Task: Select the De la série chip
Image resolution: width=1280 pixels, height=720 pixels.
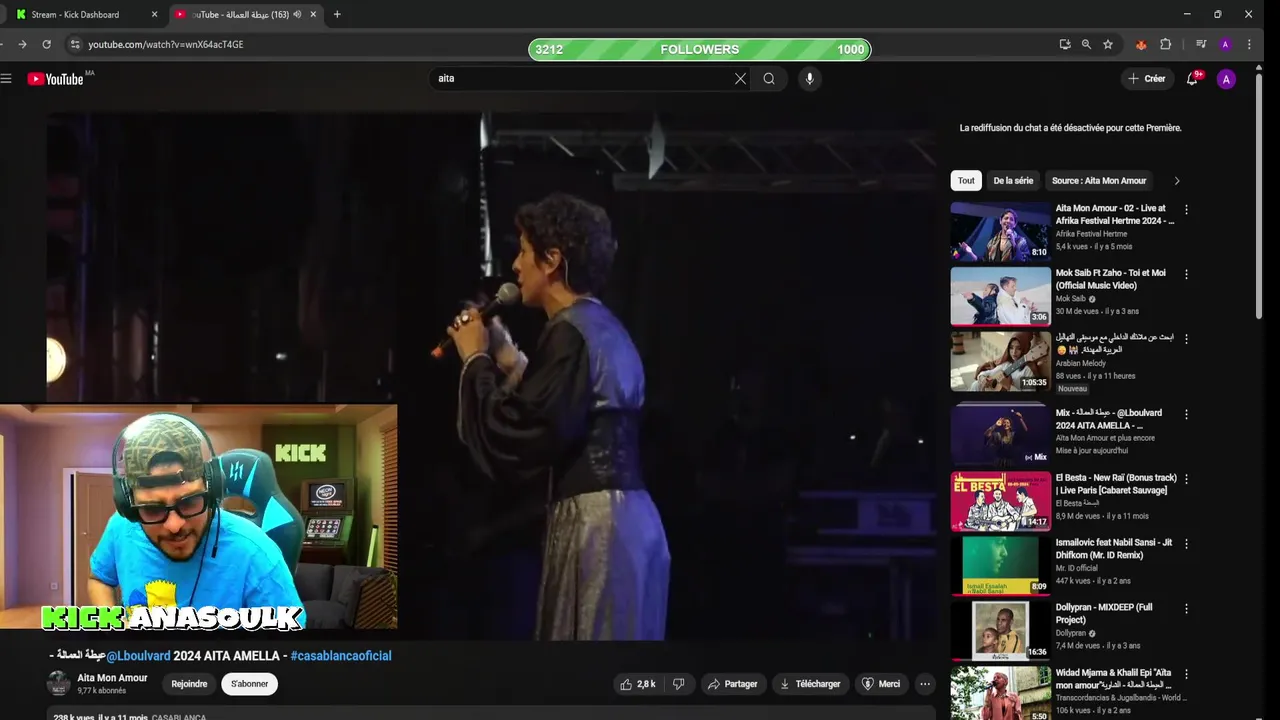Action: click(1013, 181)
